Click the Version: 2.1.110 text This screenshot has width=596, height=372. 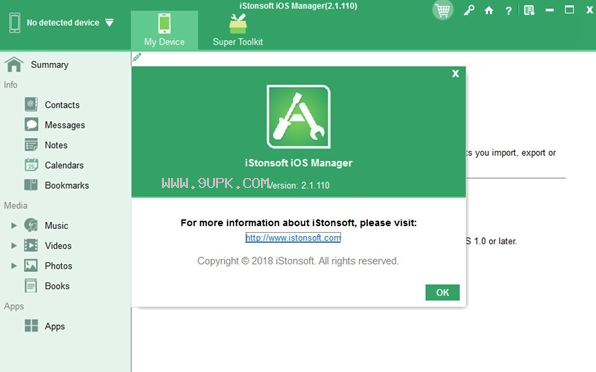coord(299,185)
